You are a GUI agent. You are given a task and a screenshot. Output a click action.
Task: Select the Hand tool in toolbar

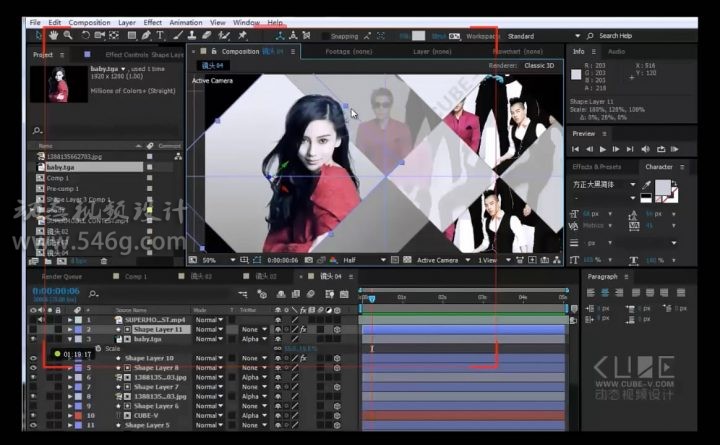click(x=53, y=35)
